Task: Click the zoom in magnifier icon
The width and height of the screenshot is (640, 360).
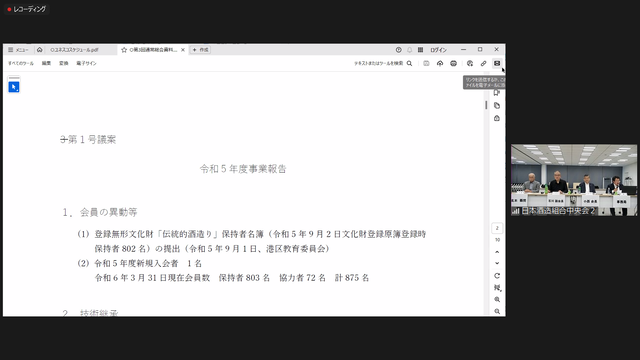Action: 497,300
